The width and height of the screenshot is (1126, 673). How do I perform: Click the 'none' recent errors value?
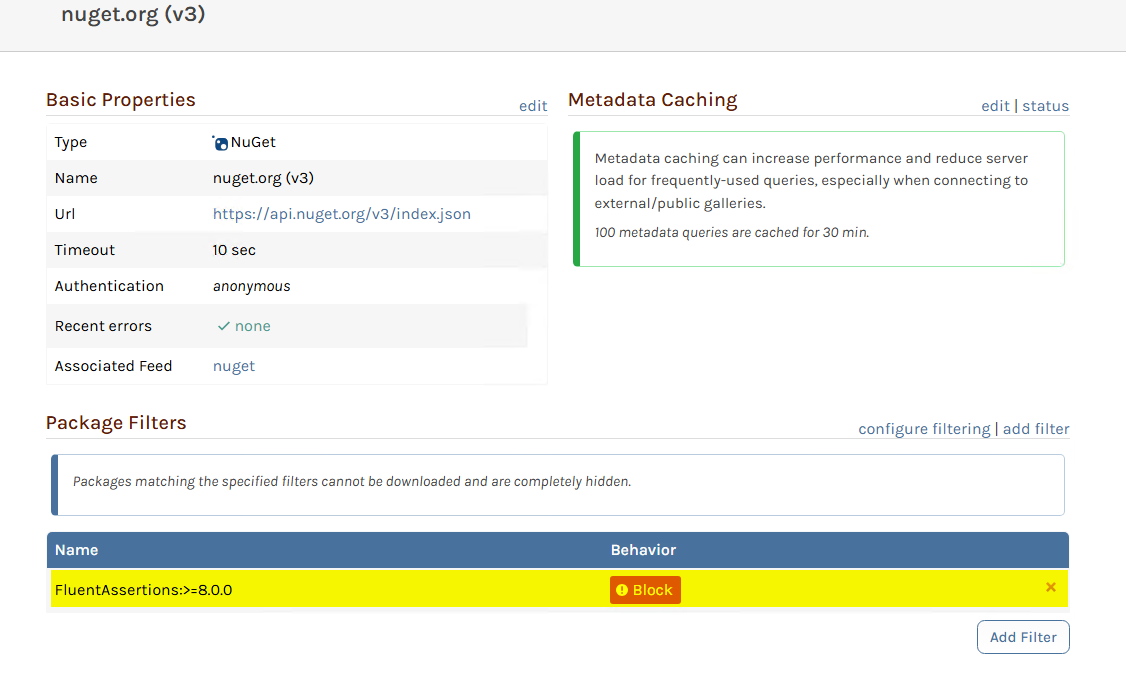pyautogui.click(x=253, y=326)
